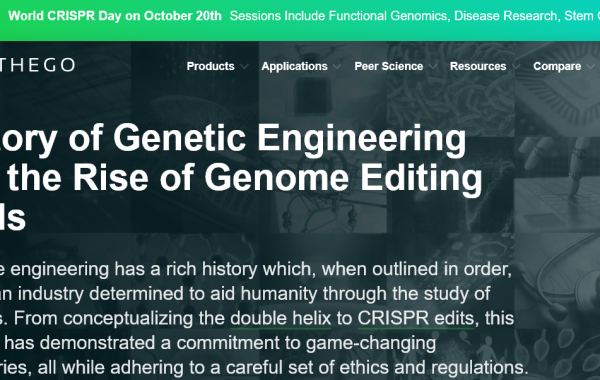Expand the chevron beside Applications

click(x=337, y=67)
